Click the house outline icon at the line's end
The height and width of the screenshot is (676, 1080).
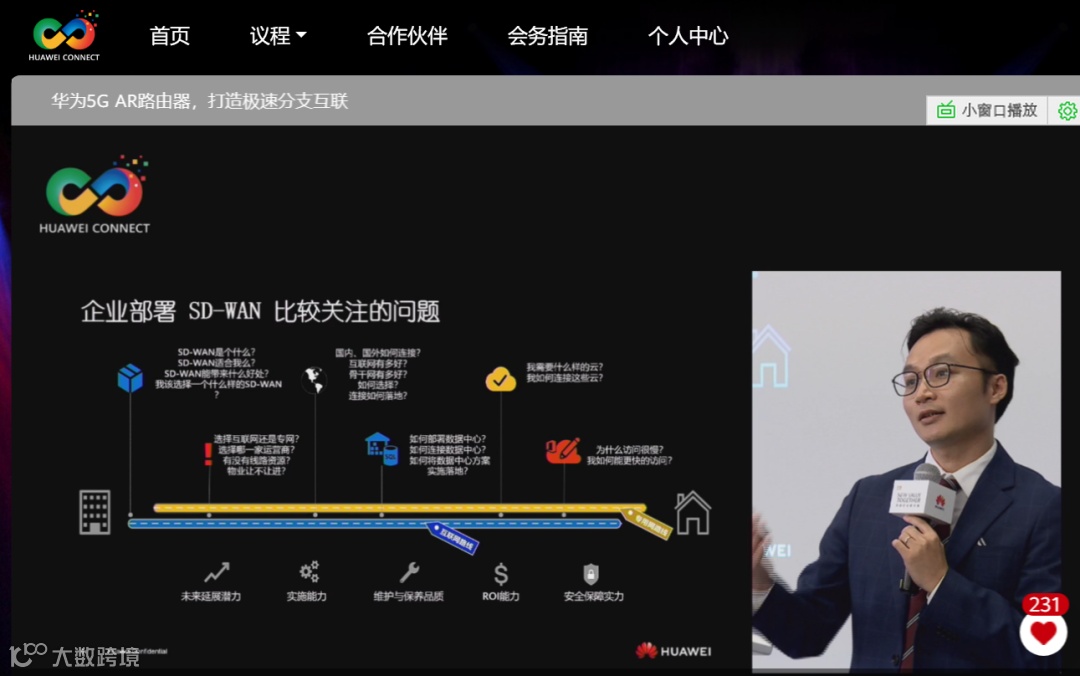(x=692, y=513)
